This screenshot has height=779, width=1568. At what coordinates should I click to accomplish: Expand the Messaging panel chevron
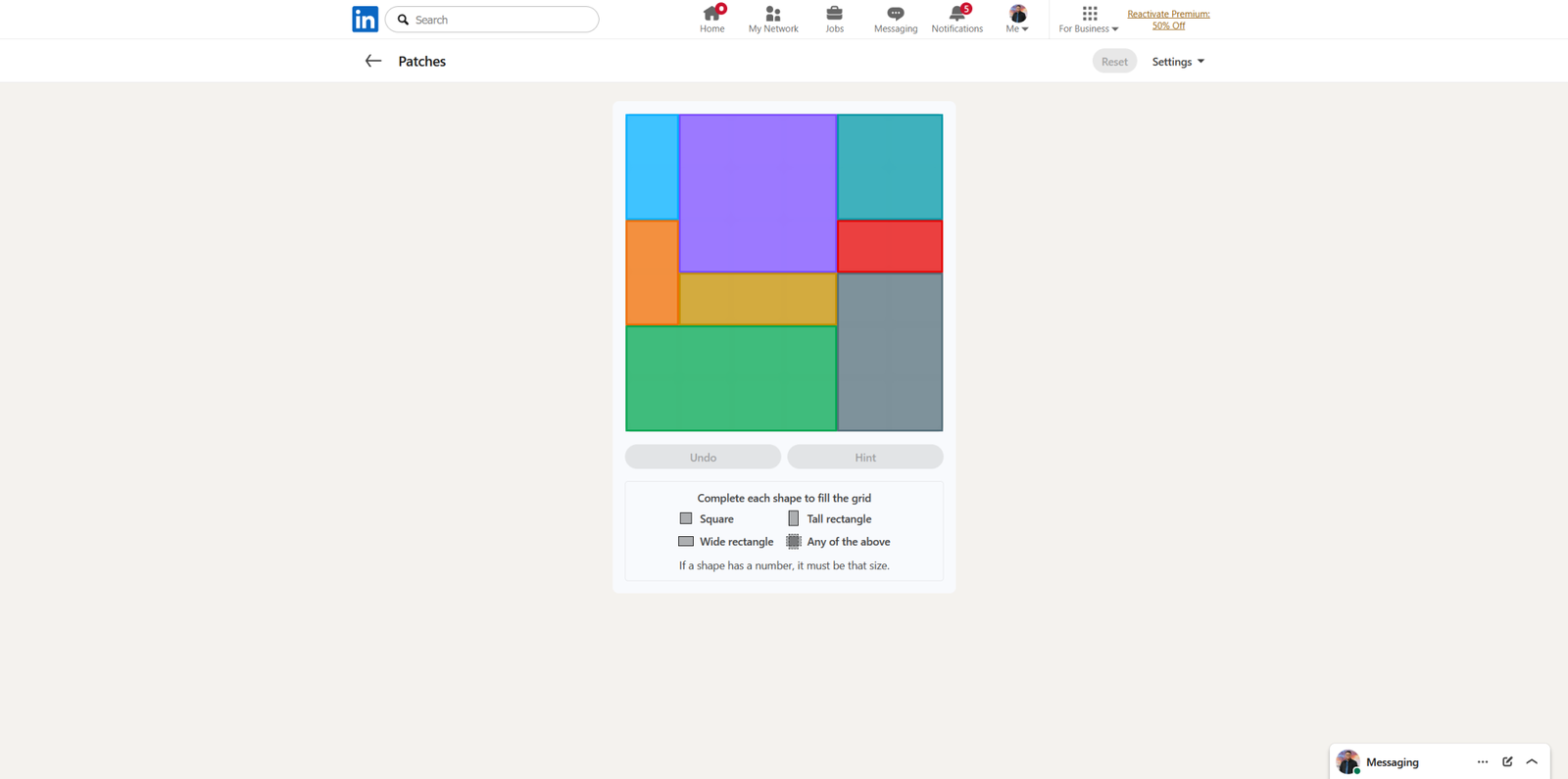[1532, 761]
